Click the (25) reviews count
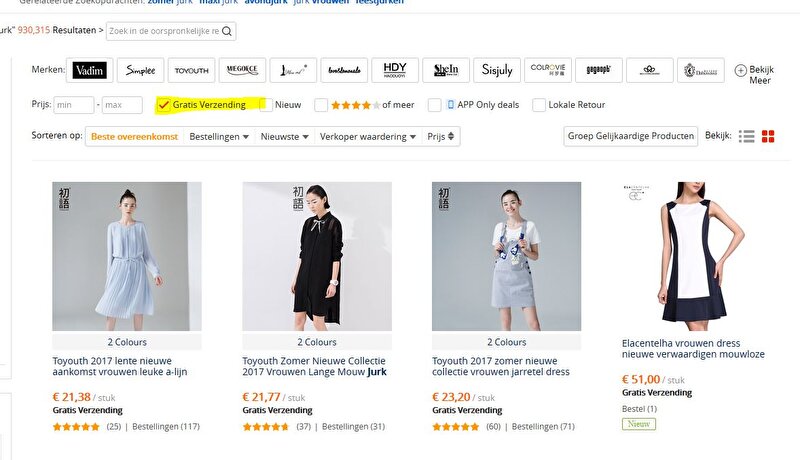Screen dimensions: 800x460 click(x=114, y=427)
